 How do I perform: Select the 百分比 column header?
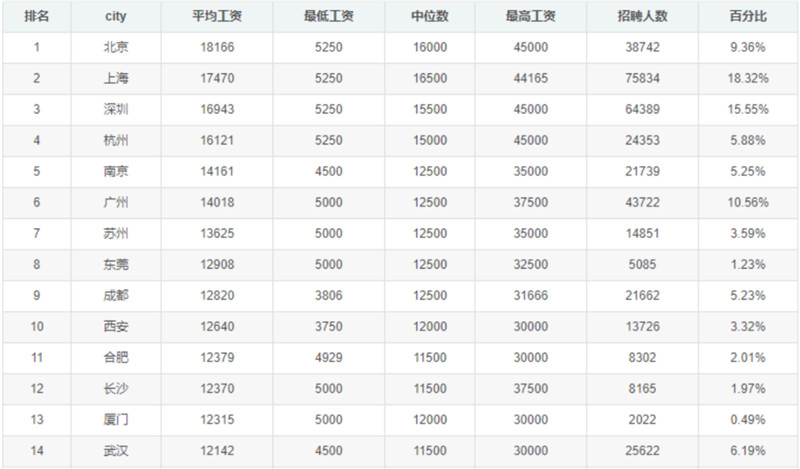point(748,17)
